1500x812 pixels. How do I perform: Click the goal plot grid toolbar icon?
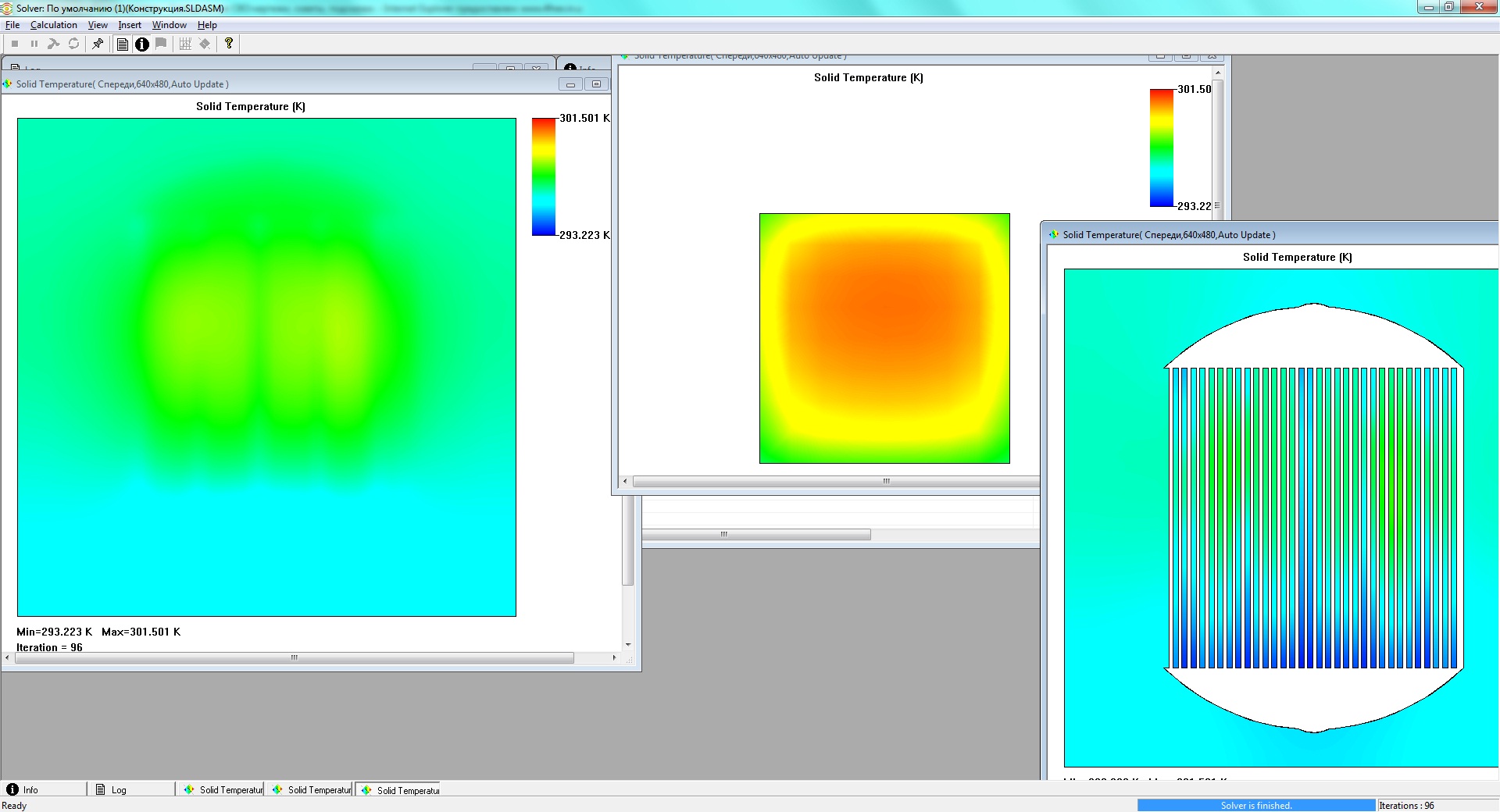coord(185,44)
